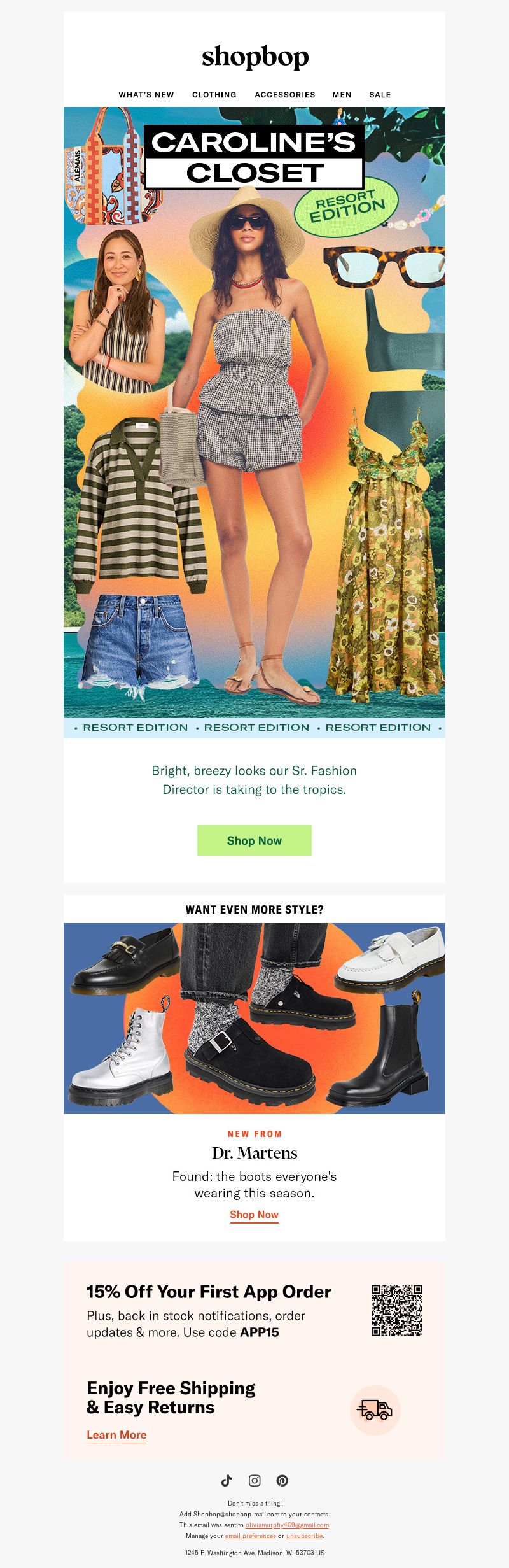
Task: Open the Learn More shipping link
Action: tap(116, 1435)
